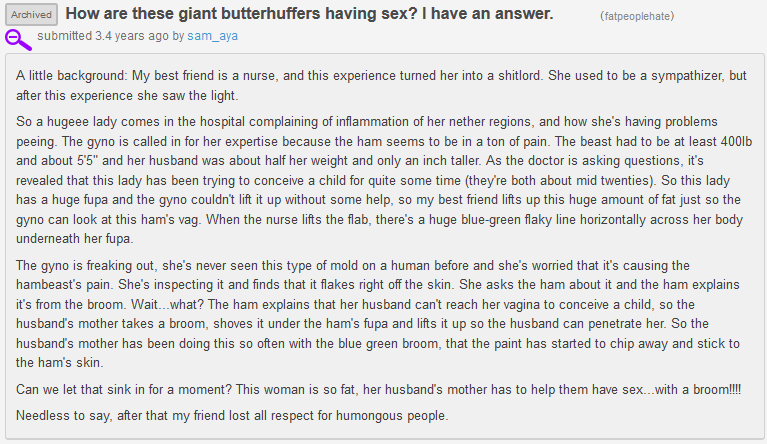The image size is (767, 444).
Task: Open the sam_aya author profile link
Action: click(212, 36)
